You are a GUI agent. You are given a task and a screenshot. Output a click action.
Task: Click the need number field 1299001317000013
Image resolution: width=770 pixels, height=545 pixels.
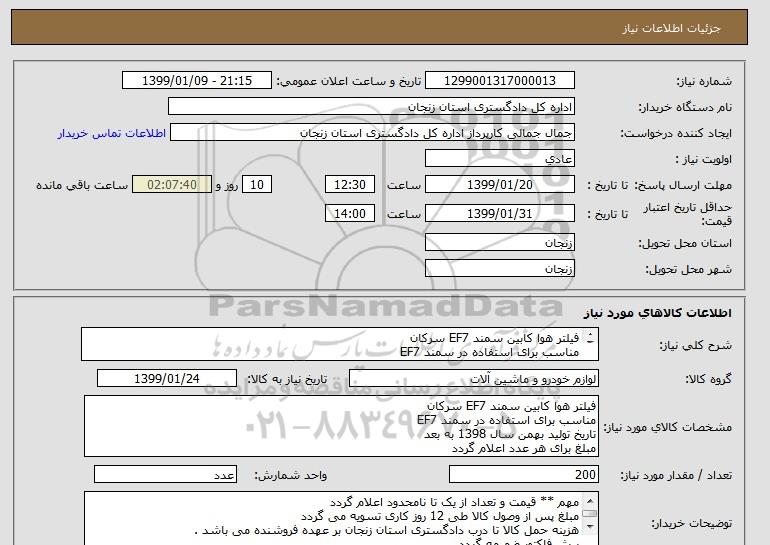pyautogui.click(x=499, y=81)
